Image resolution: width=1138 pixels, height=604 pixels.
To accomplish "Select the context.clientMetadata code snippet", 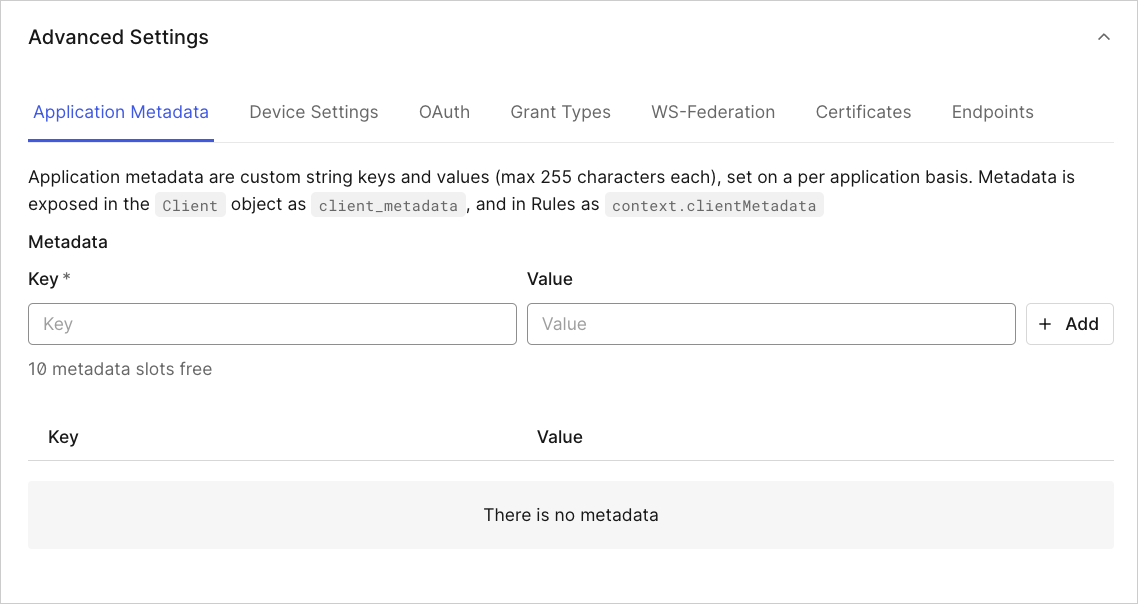I will 714,205.
